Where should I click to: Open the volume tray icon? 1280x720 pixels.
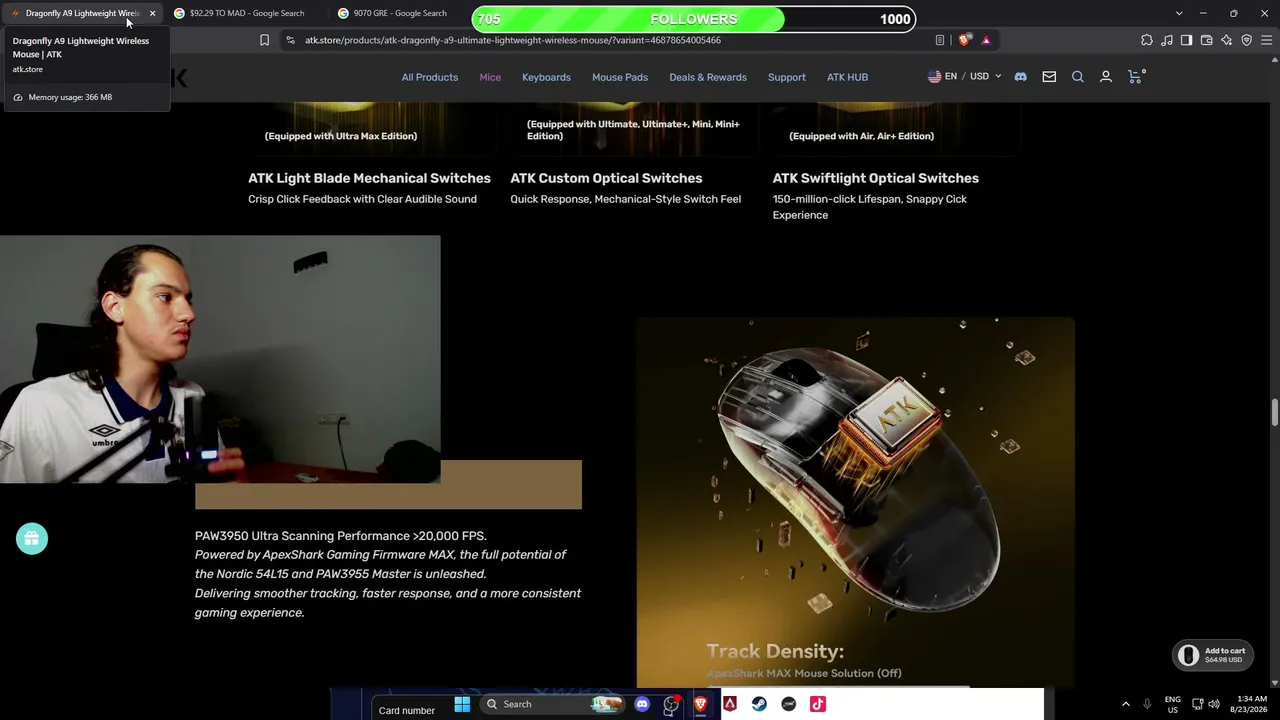(1214, 704)
